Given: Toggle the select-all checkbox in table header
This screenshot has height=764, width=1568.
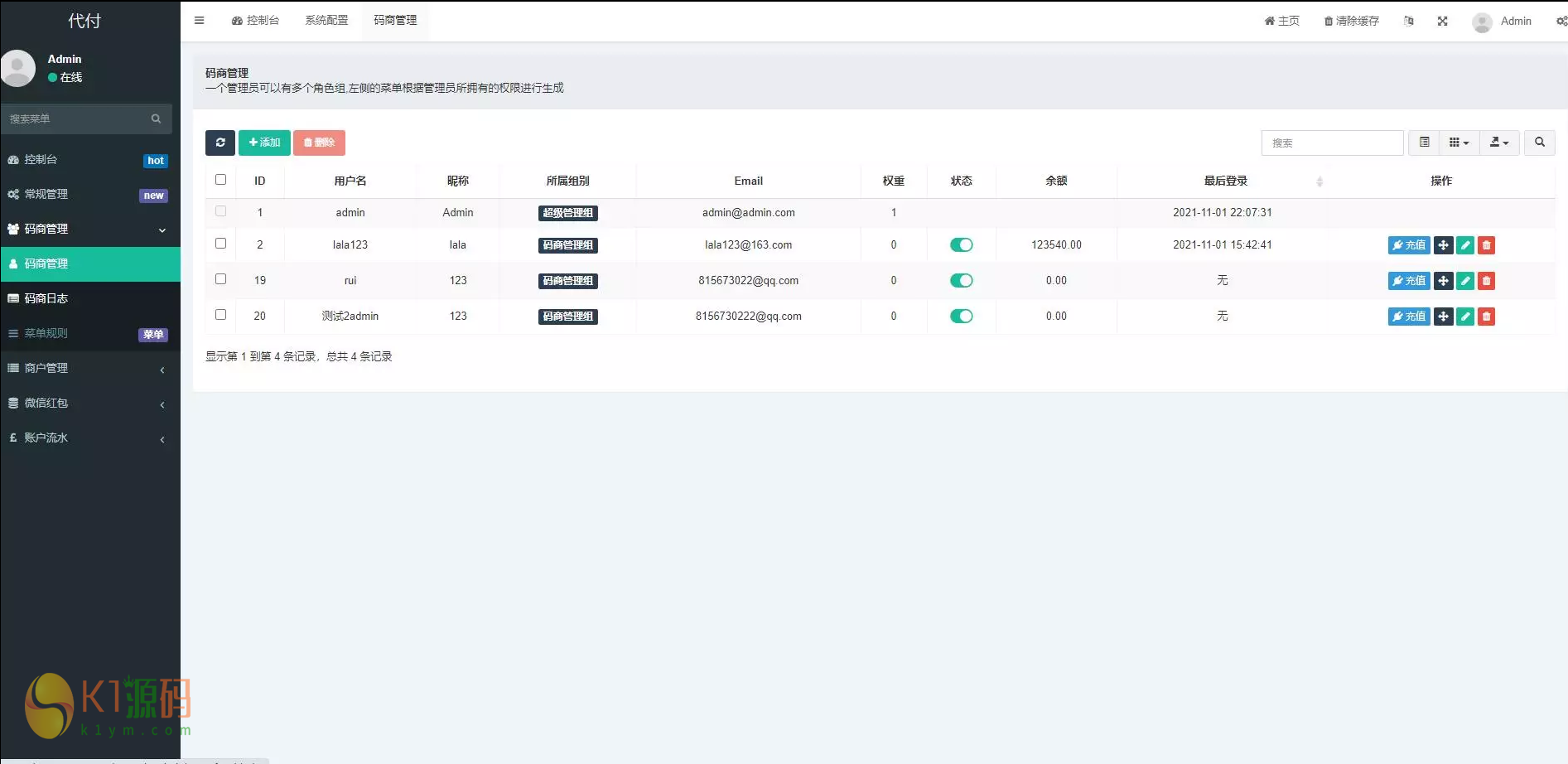Looking at the screenshot, I should [x=220, y=180].
